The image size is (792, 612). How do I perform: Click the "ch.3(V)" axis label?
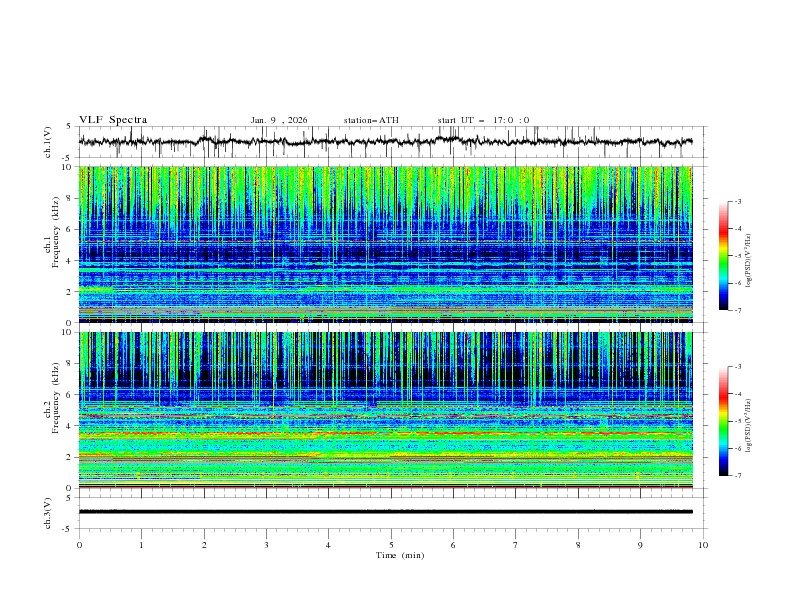coord(48,513)
